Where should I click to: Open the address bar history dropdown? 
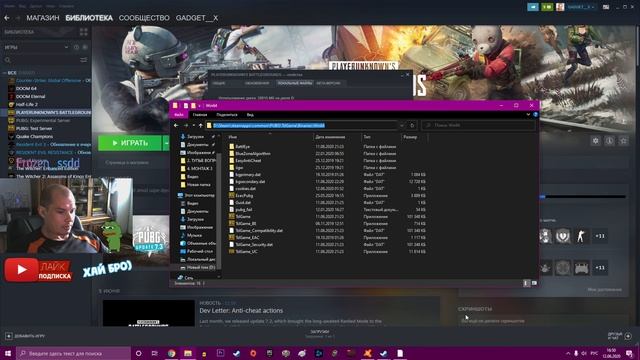coord(402,125)
